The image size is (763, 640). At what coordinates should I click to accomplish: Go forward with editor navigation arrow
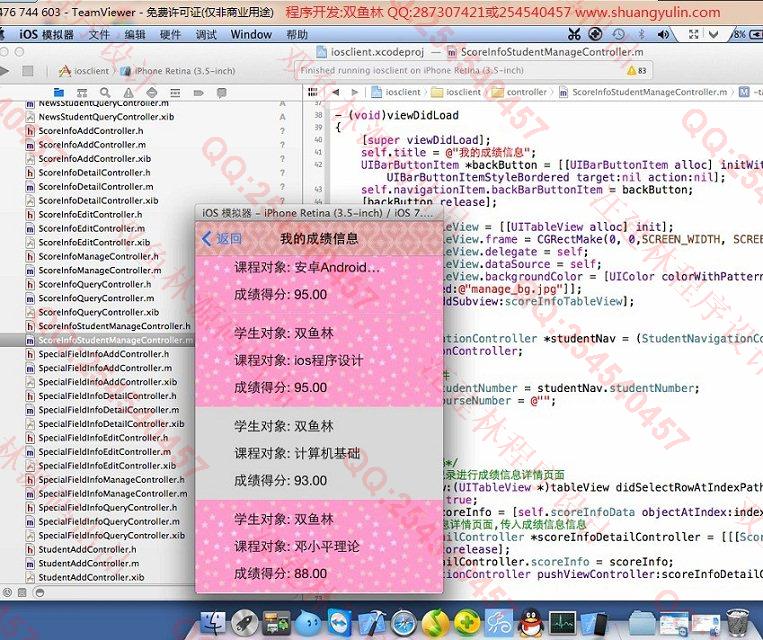point(355,92)
